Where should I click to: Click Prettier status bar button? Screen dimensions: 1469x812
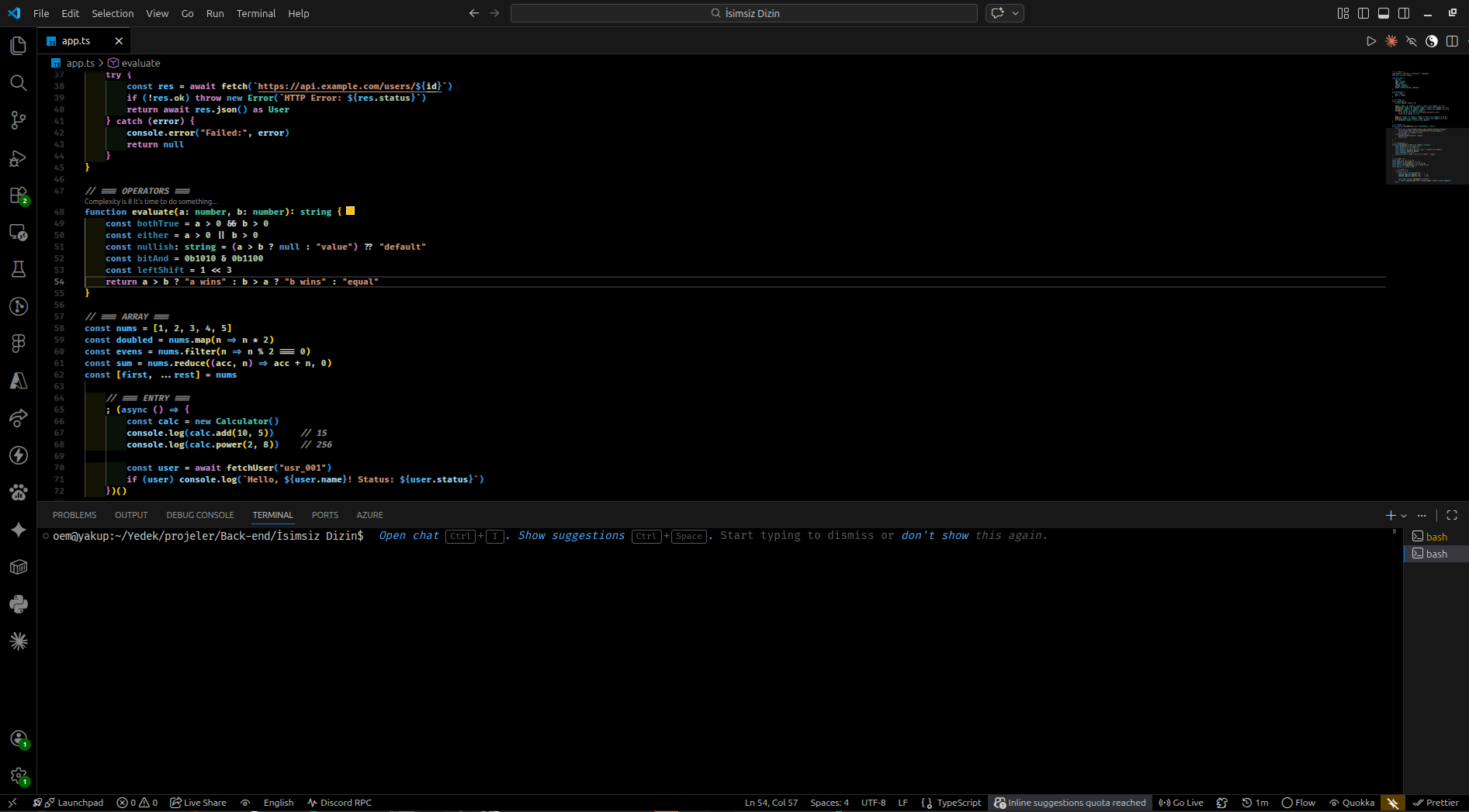[x=1436, y=803]
